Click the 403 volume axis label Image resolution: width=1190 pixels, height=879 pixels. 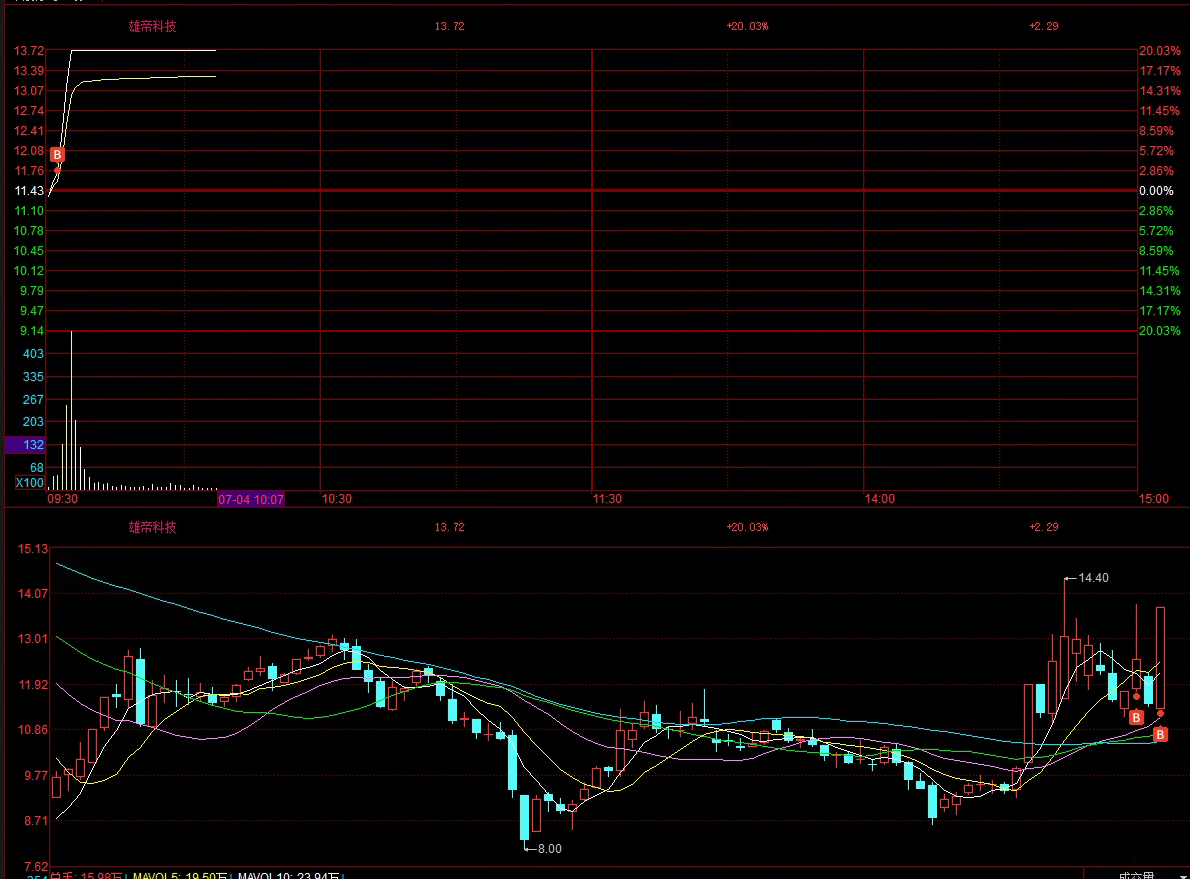(x=33, y=354)
